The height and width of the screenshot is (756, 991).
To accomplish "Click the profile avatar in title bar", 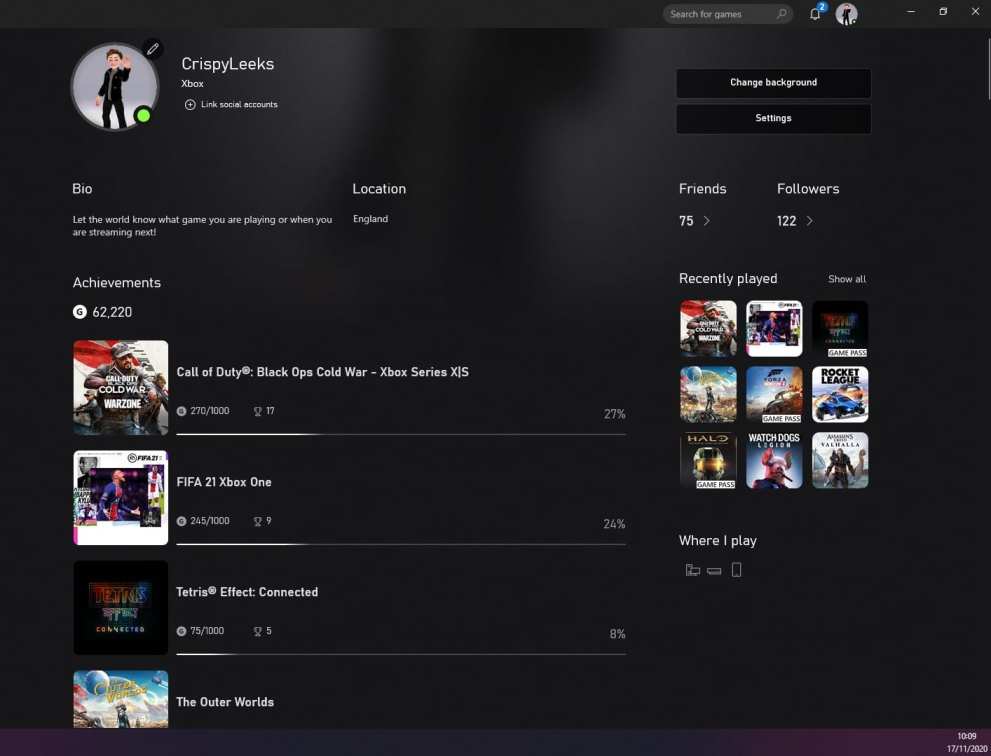I will click(847, 14).
